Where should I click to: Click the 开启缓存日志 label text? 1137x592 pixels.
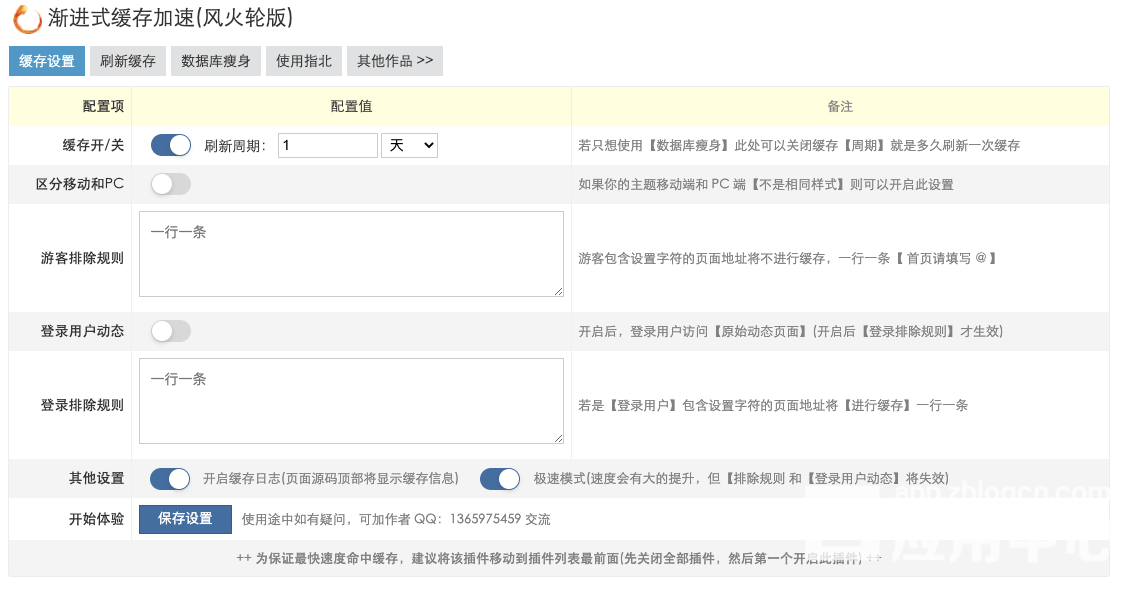click(x=330, y=479)
